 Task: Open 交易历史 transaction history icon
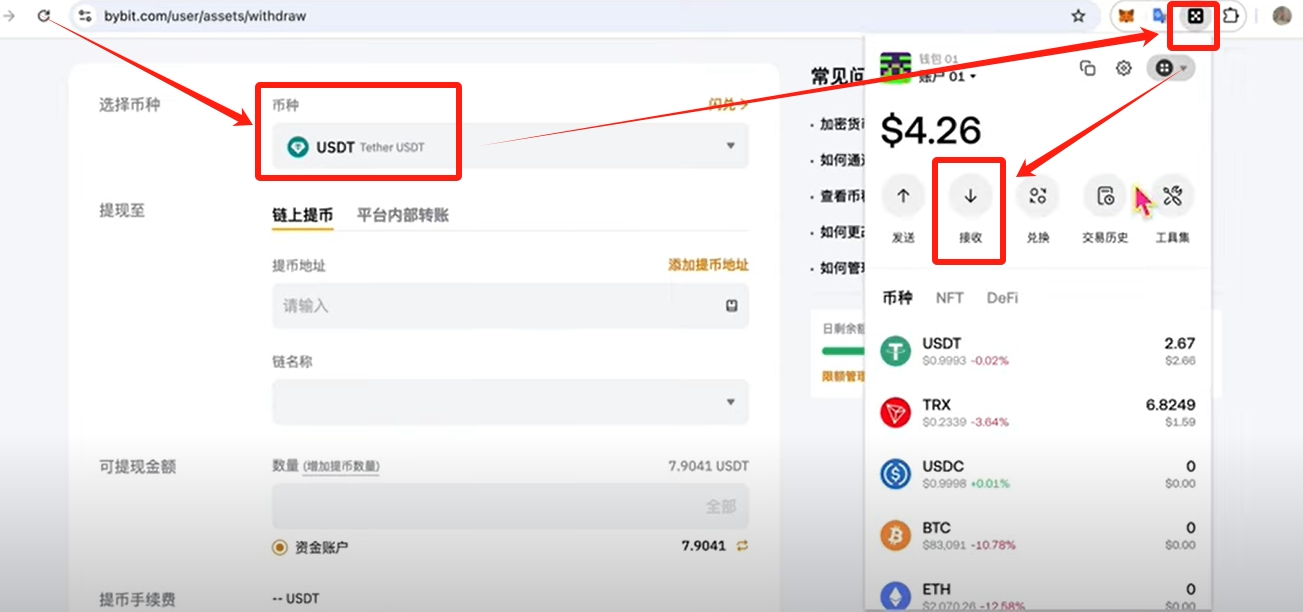tap(1105, 196)
